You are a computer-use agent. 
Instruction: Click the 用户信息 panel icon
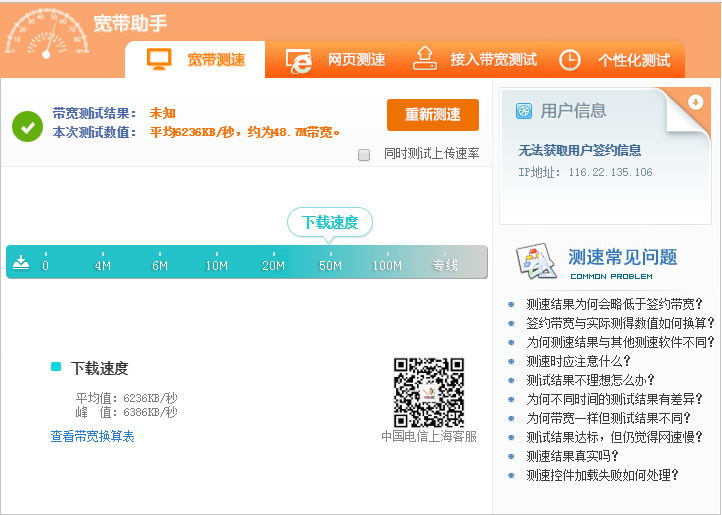coord(524,111)
